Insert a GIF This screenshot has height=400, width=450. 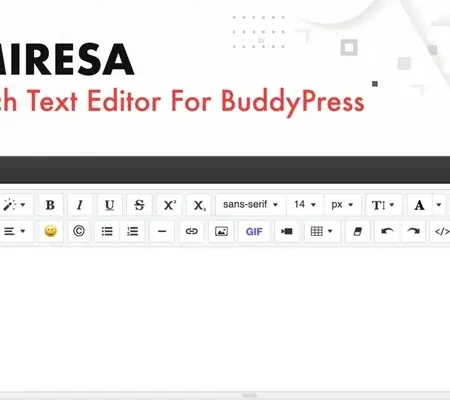(x=254, y=231)
